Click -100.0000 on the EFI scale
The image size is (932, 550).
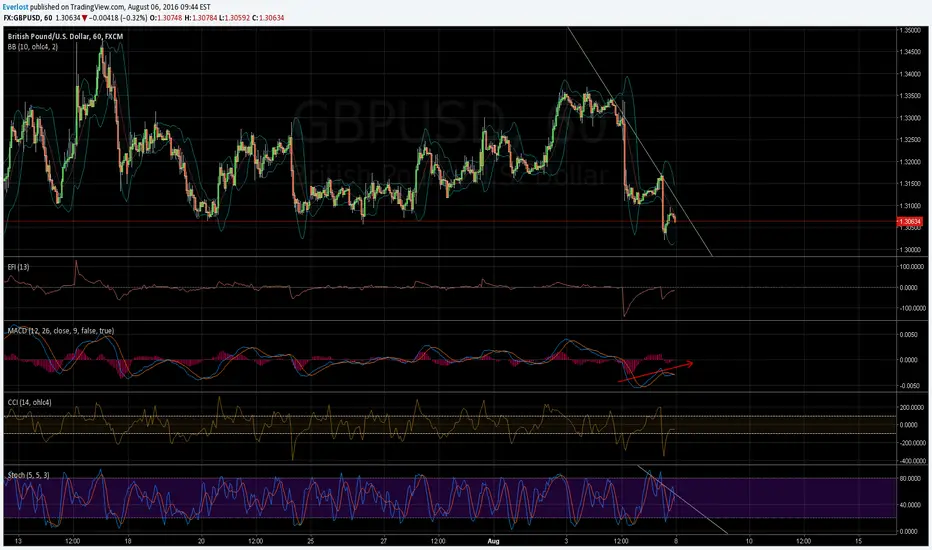912,309
